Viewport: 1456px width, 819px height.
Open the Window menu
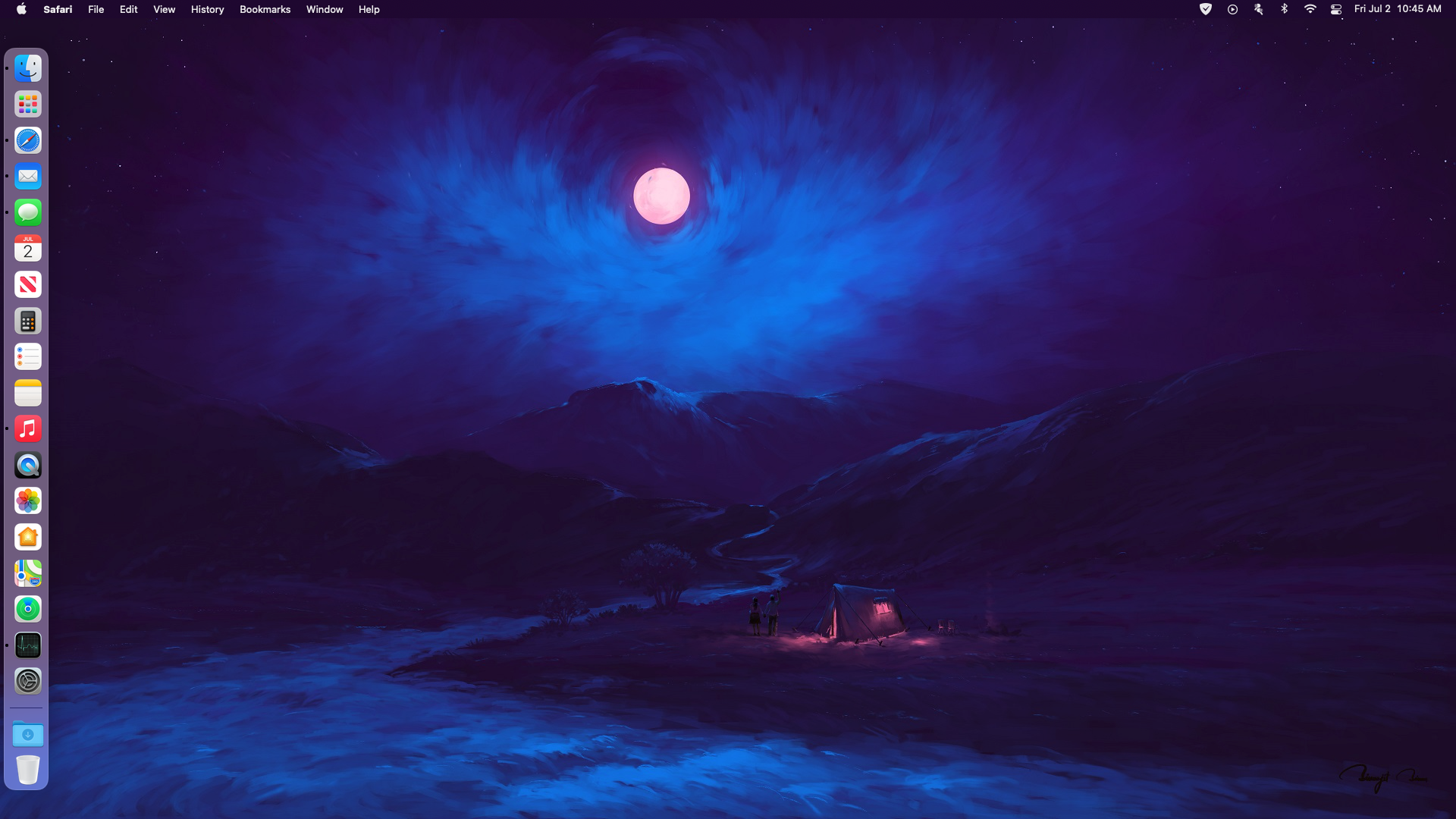click(x=325, y=9)
